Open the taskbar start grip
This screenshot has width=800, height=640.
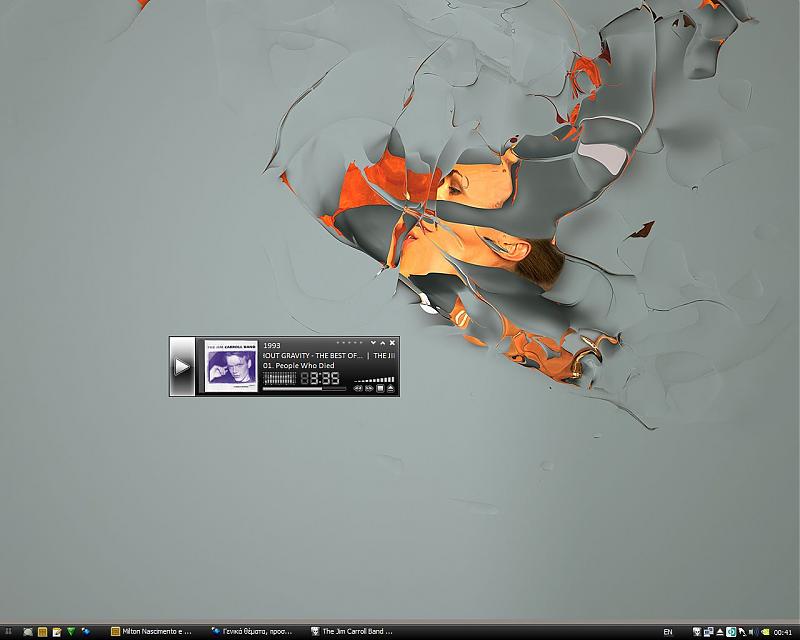pos(8,632)
